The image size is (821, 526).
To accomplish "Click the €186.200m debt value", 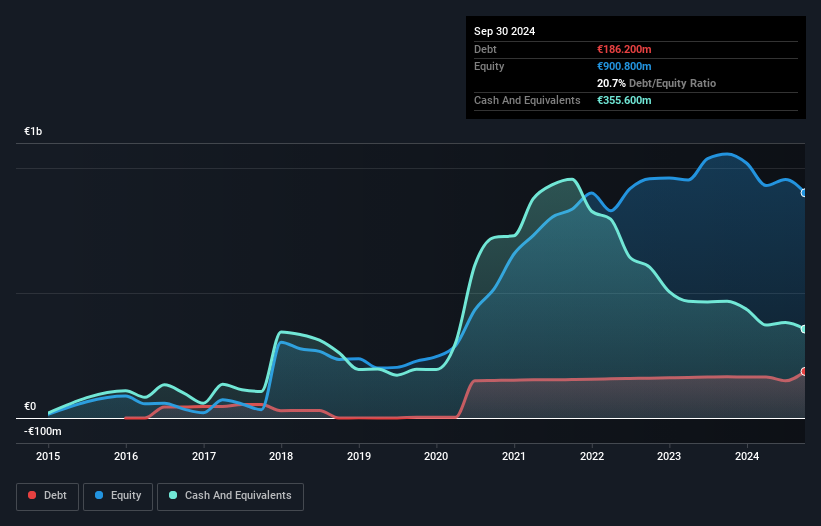I will [x=624, y=49].
